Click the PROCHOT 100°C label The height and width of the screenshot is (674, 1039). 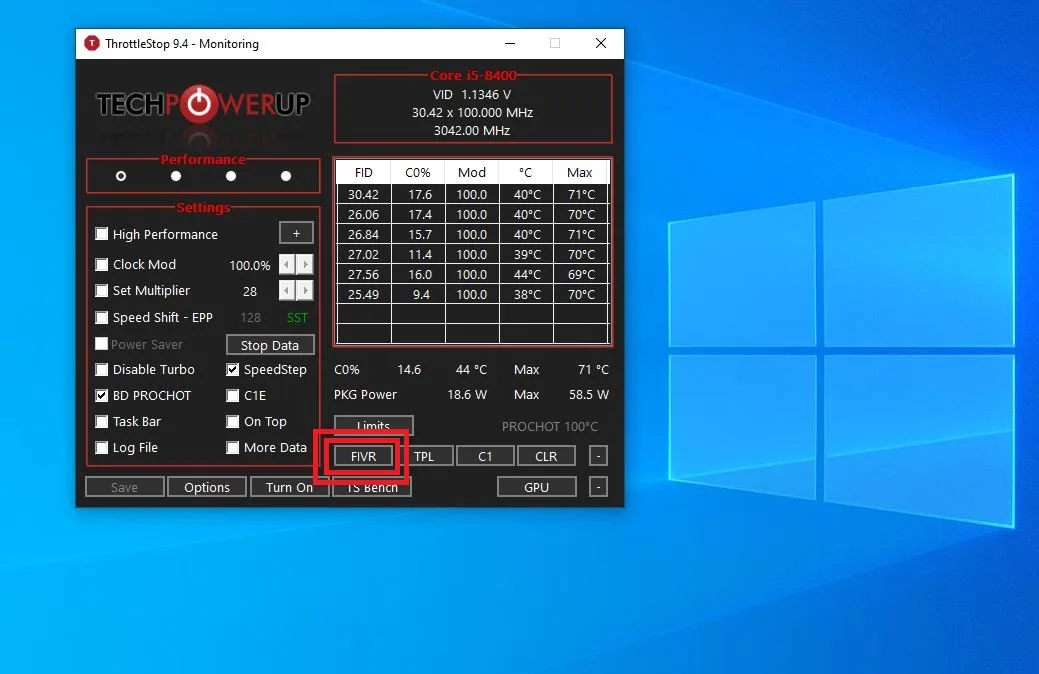549,426
